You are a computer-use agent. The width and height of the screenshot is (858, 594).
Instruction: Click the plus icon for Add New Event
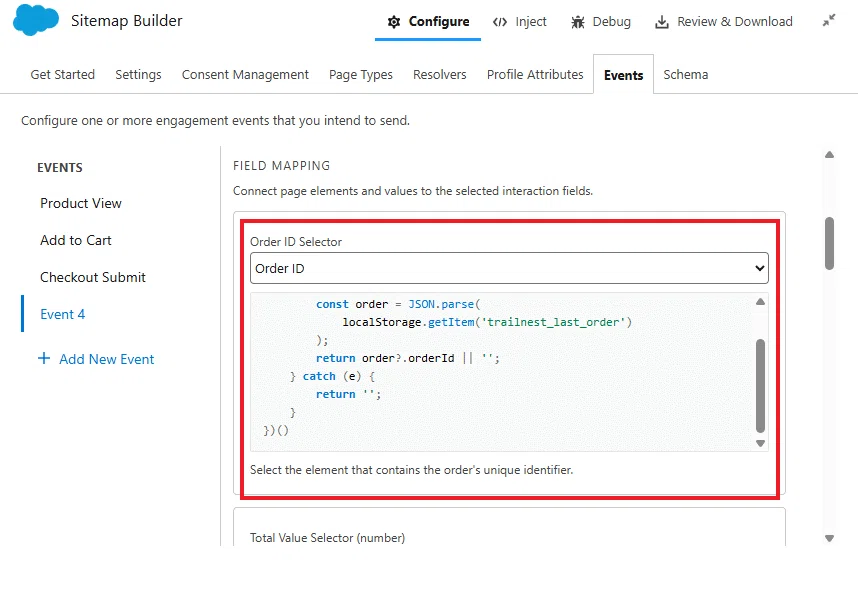click(44, 358)
